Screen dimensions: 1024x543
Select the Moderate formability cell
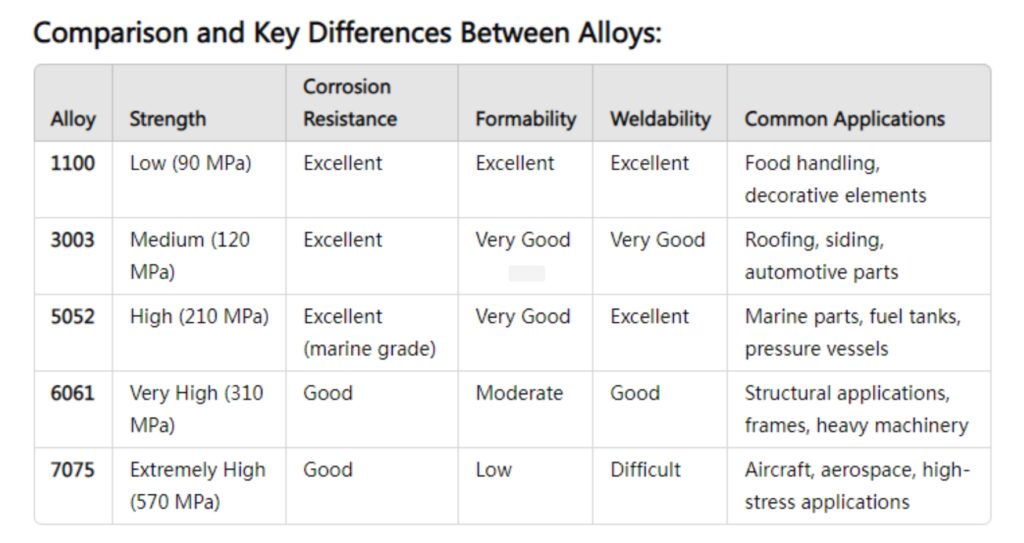[519, 393]
